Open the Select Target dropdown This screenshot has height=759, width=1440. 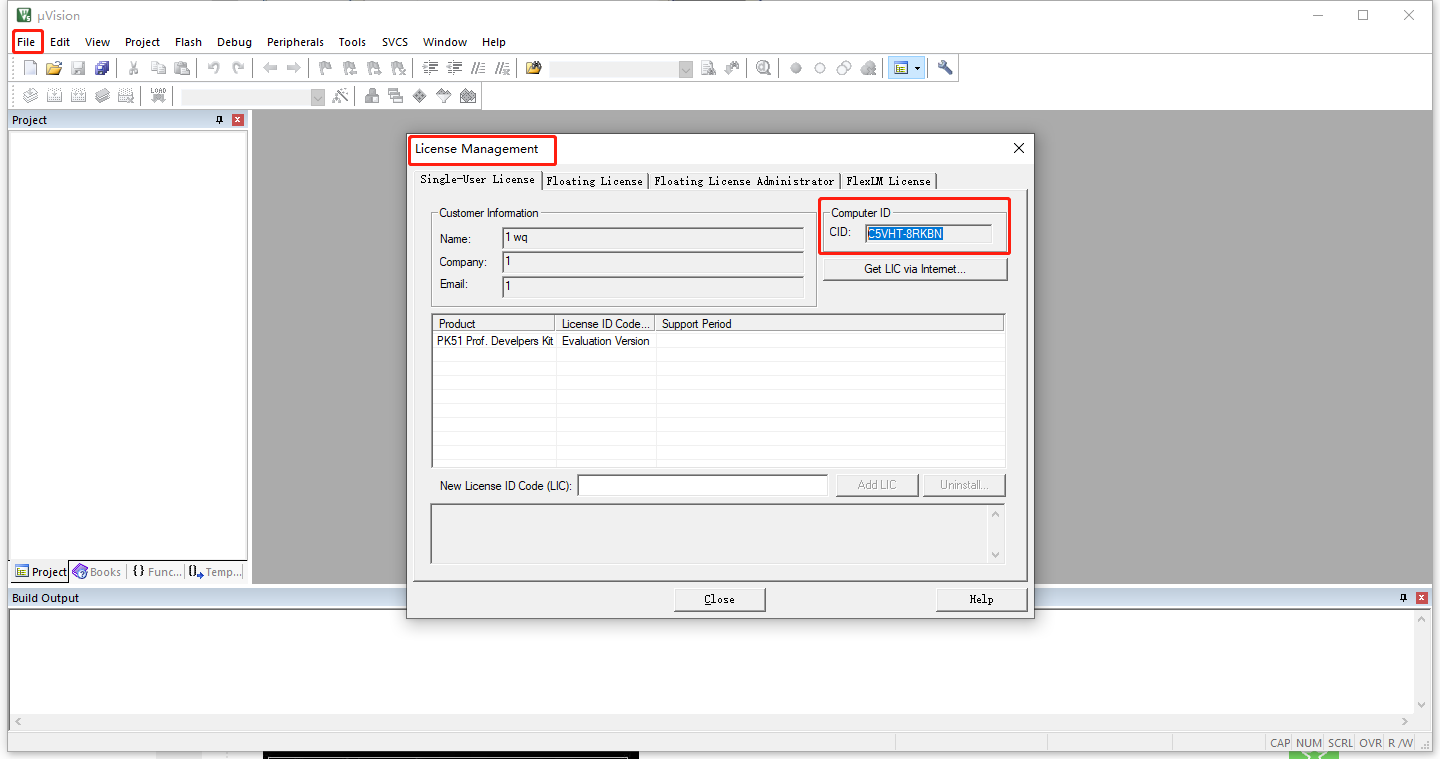tap(318, 97)
